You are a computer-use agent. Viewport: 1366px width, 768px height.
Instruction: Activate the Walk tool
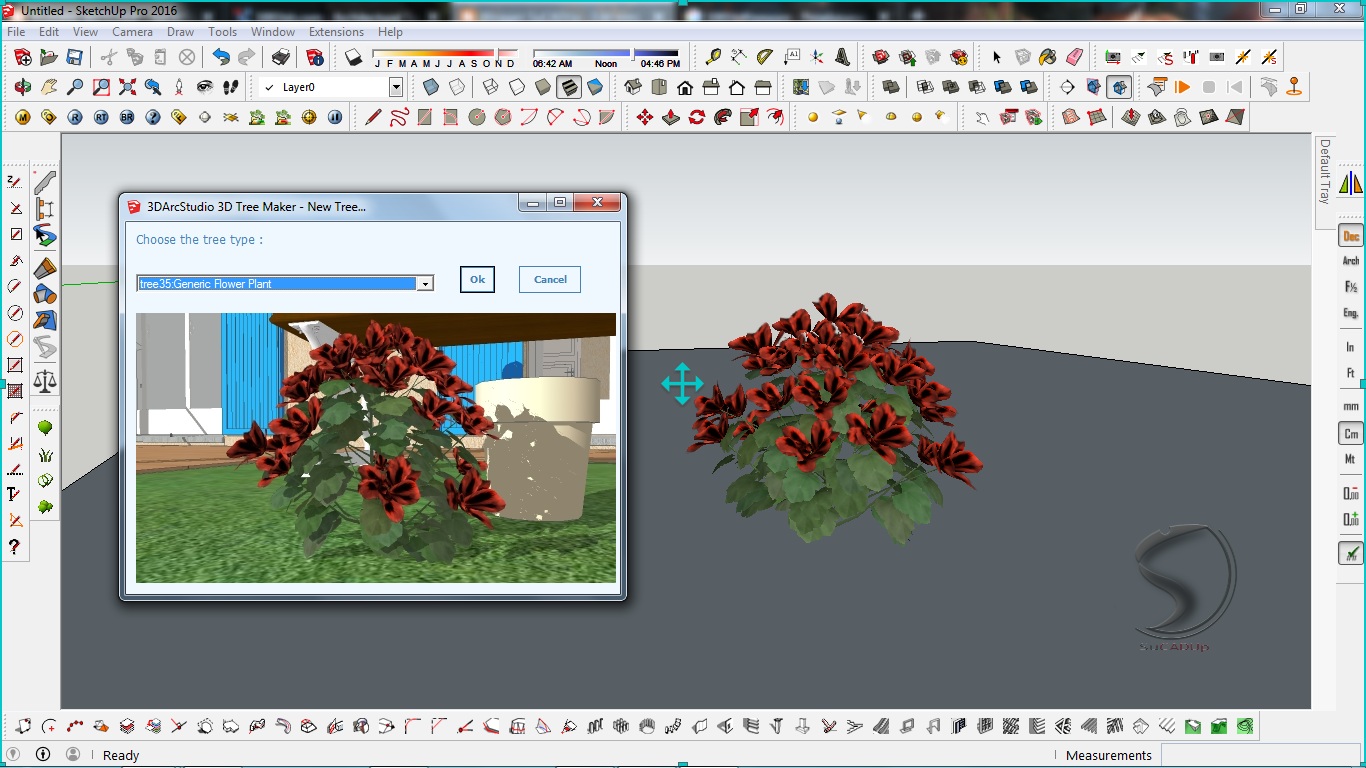click(x=230, y=87)
